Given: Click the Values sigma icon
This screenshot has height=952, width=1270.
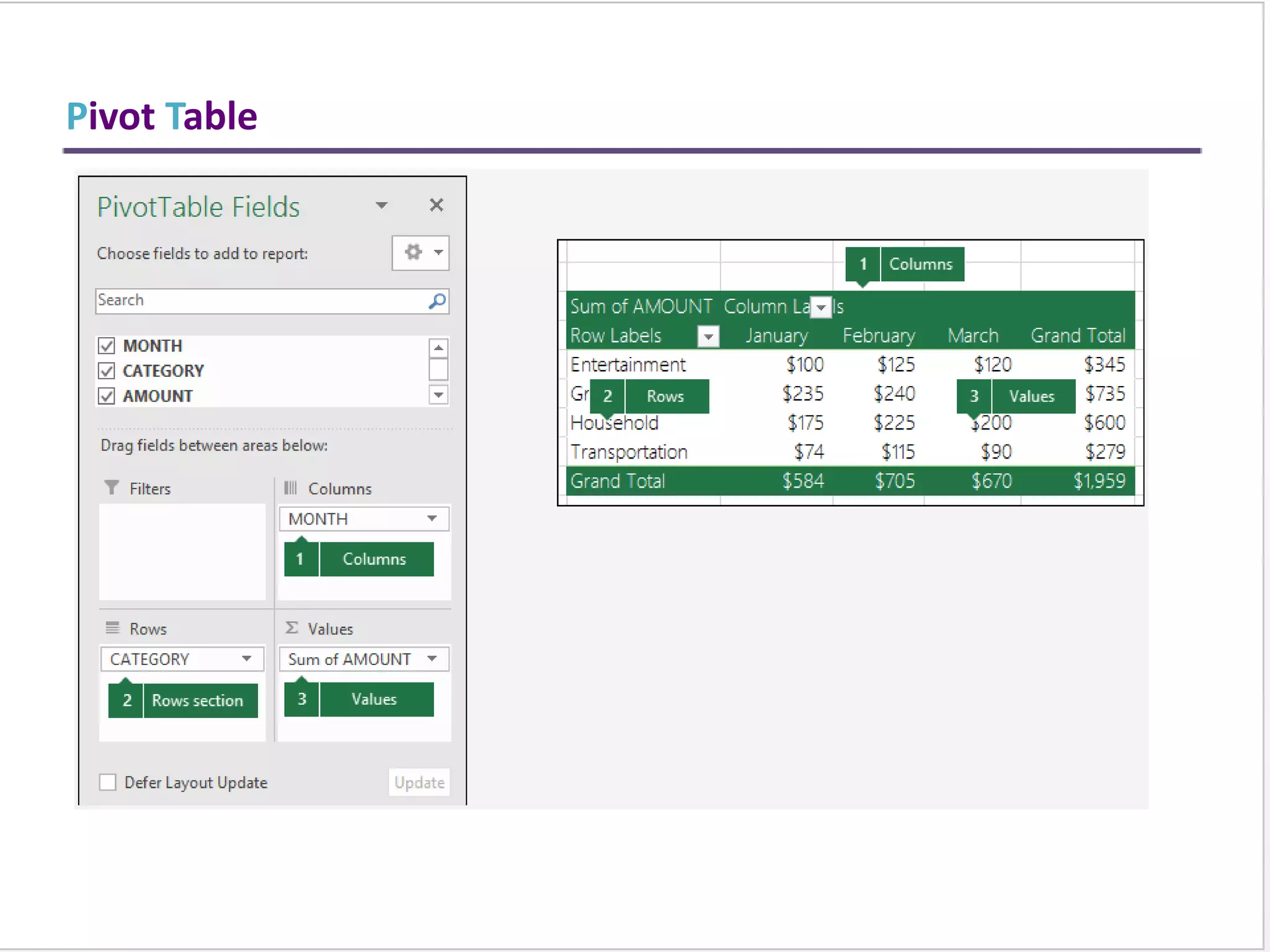Looking at the screenshot, I should 291,628.
